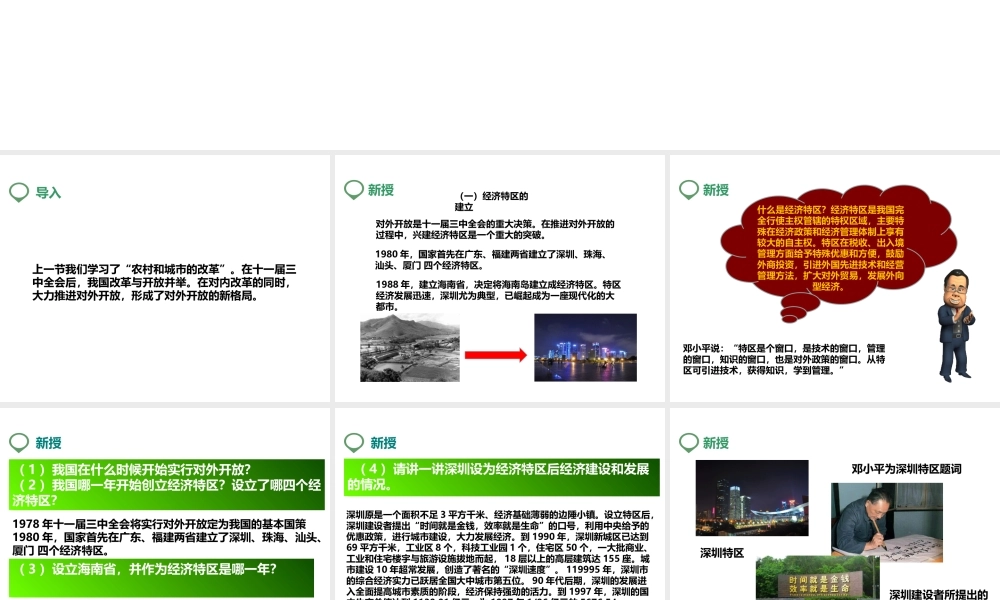
Task: Click 新授 heading above question (4)
Action: tap(383, 443)
